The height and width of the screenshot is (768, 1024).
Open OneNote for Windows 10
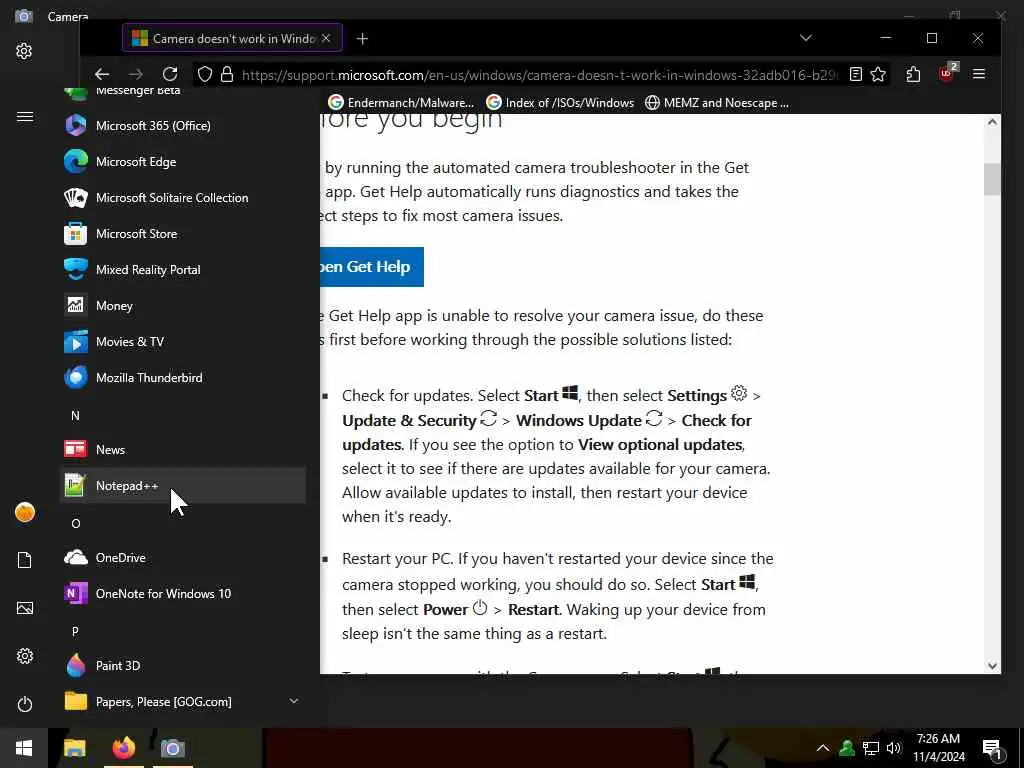click(x=183, y=593)
